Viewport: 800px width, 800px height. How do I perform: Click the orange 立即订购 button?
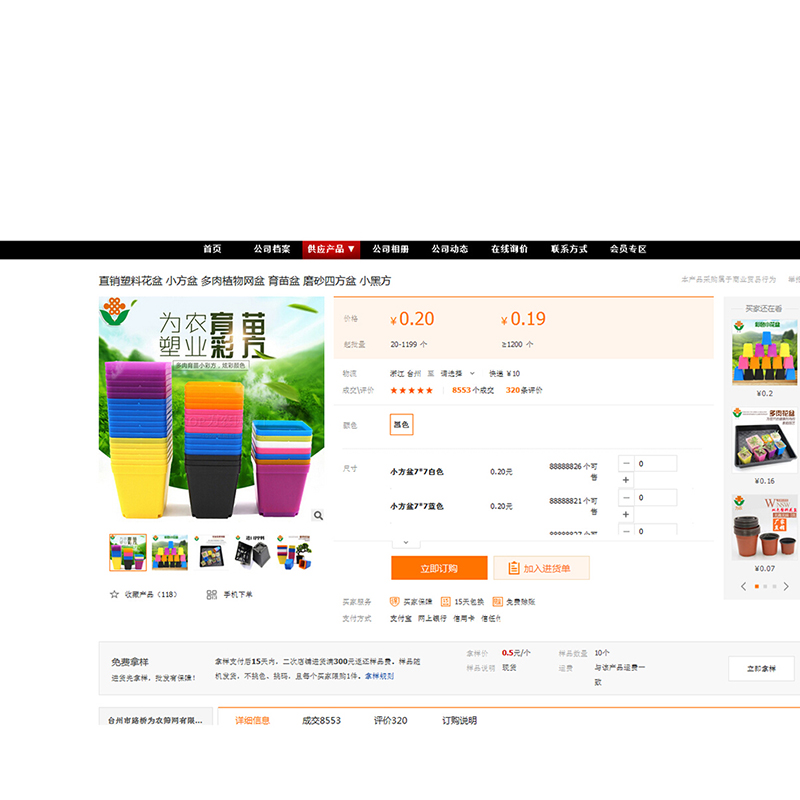(439, 568)
